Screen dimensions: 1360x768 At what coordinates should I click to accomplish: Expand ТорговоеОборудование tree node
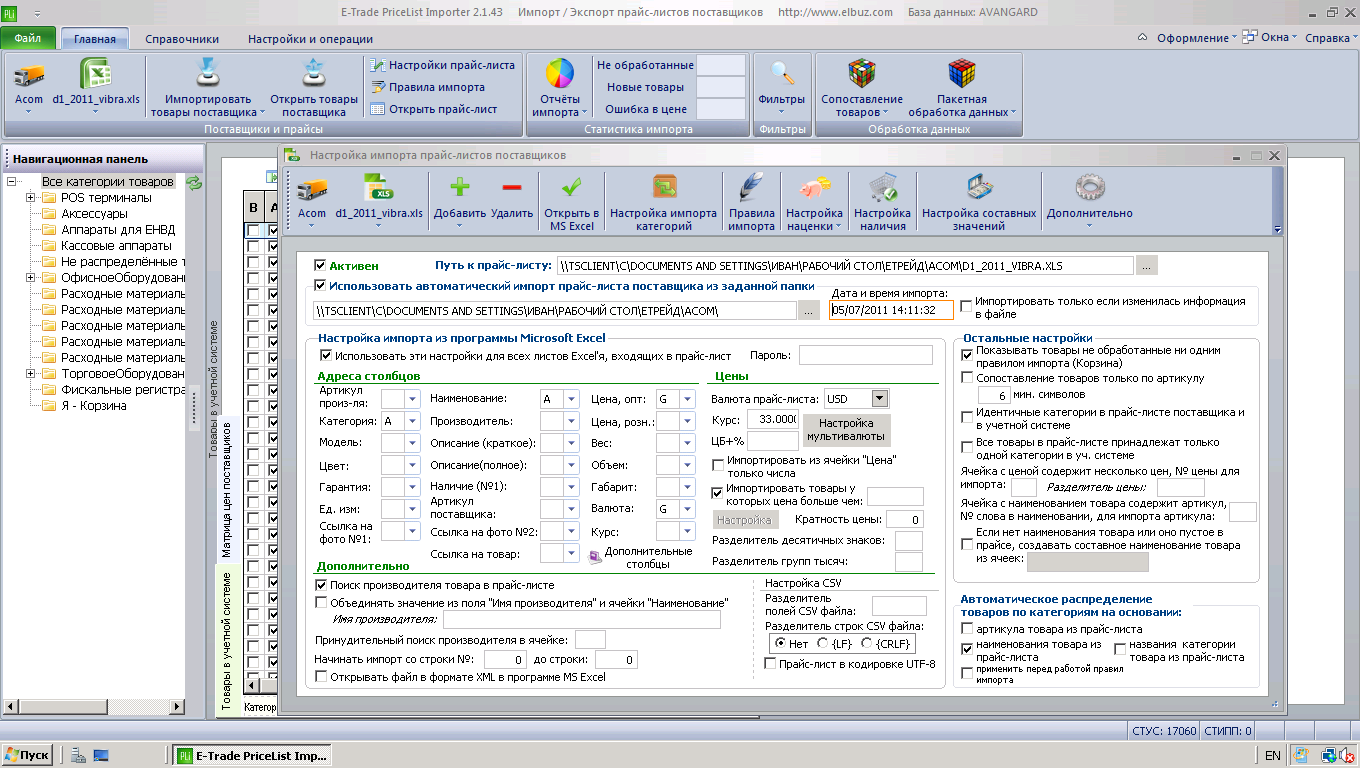point(32,374)
